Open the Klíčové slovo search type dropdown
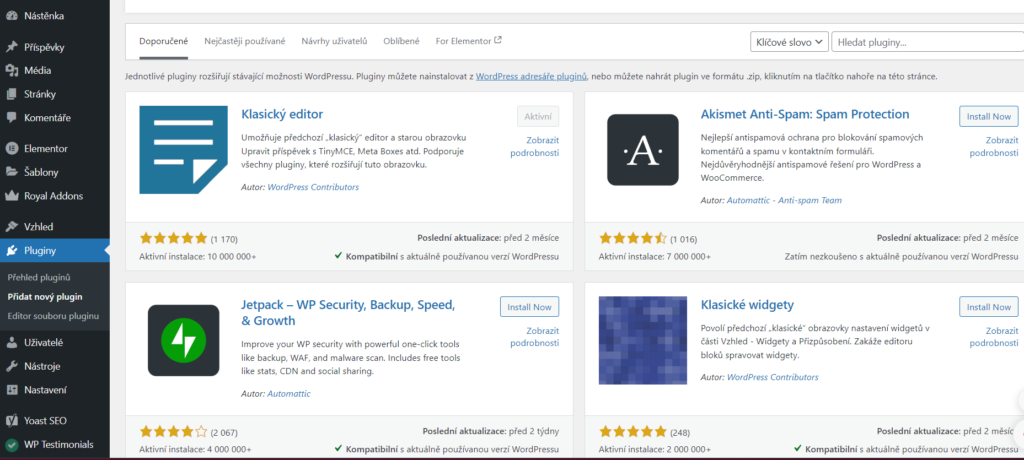Viewport: 1024px width, 460px height. (790, 42)
